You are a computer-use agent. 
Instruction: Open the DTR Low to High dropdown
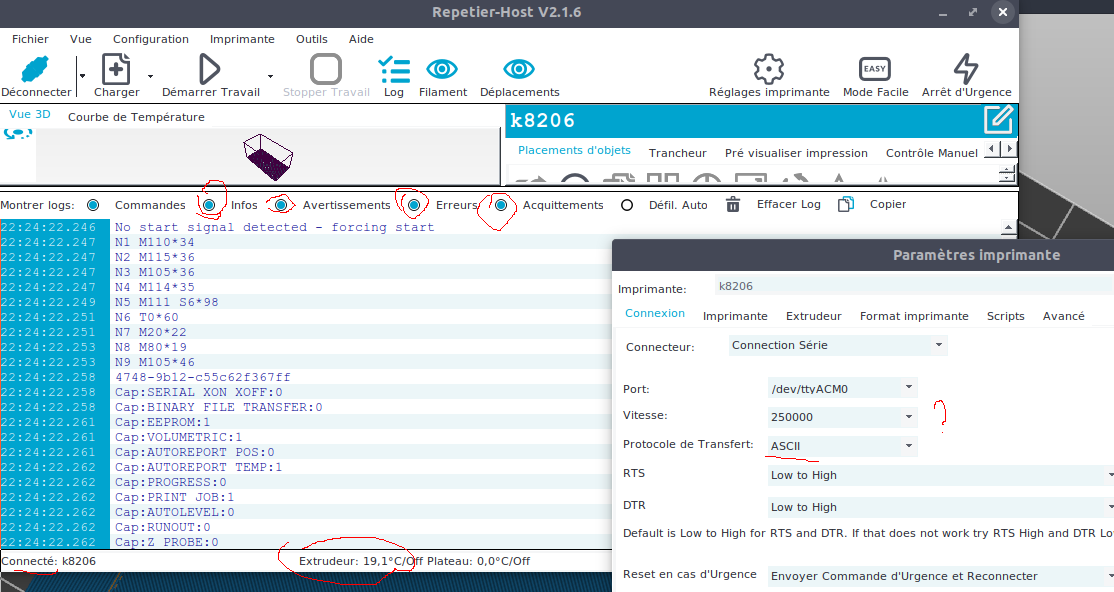pyautogui.click(x=941, y=507)
